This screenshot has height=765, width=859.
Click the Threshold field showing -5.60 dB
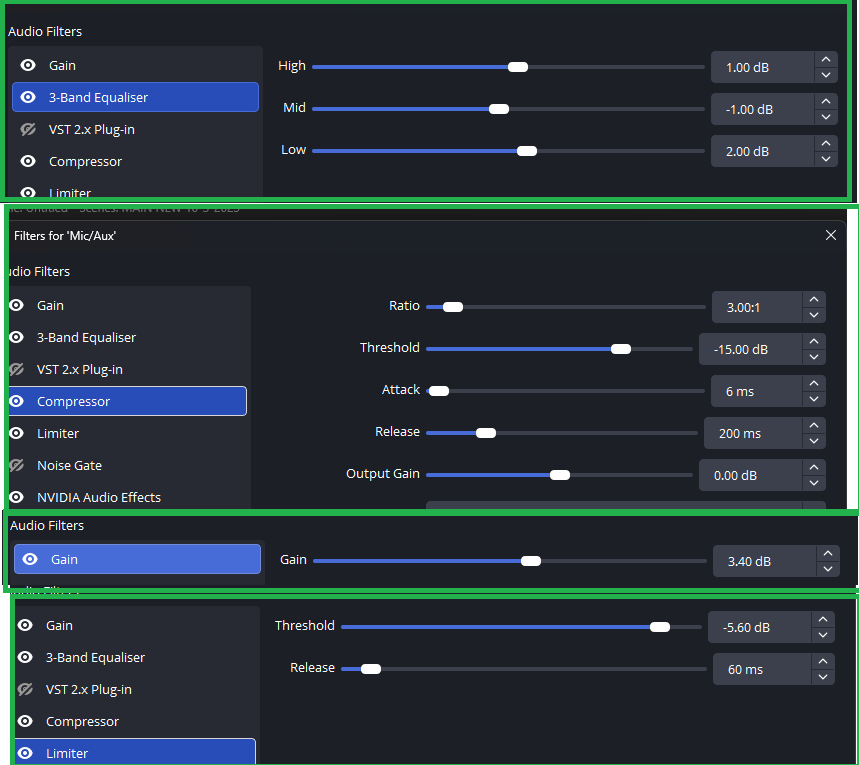pyautogui.click(x=760, y=627)
